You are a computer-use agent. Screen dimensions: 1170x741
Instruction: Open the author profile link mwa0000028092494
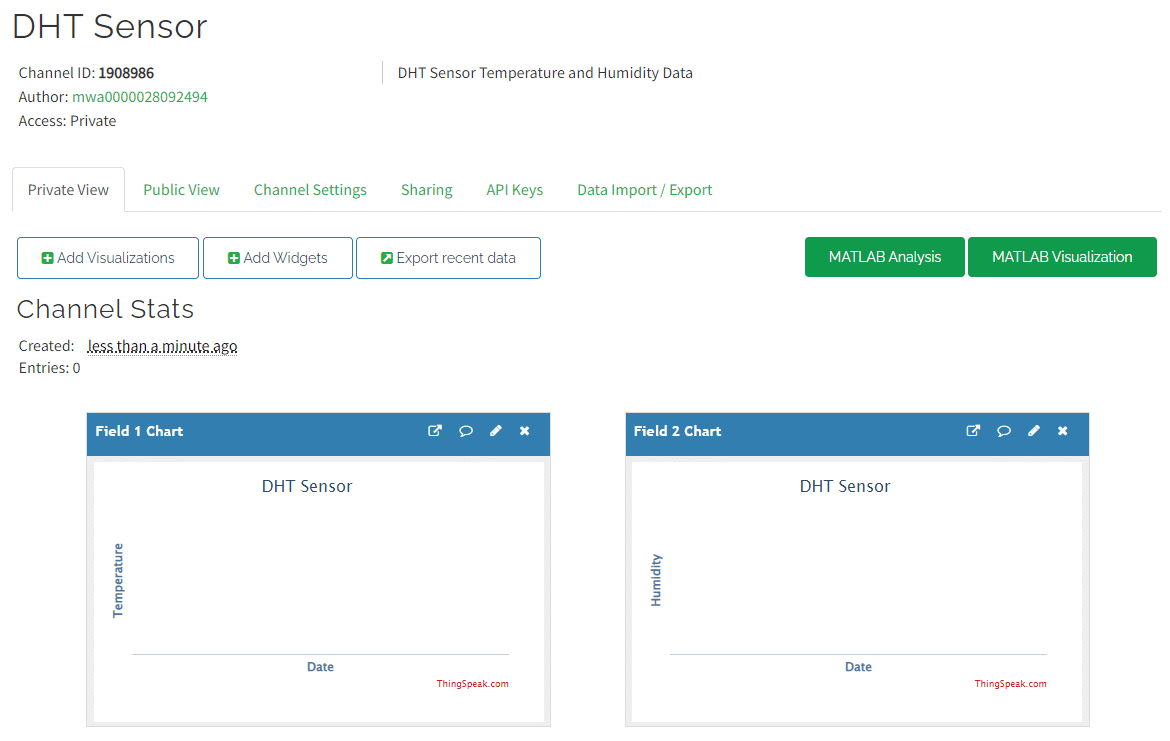pos(139,96)
